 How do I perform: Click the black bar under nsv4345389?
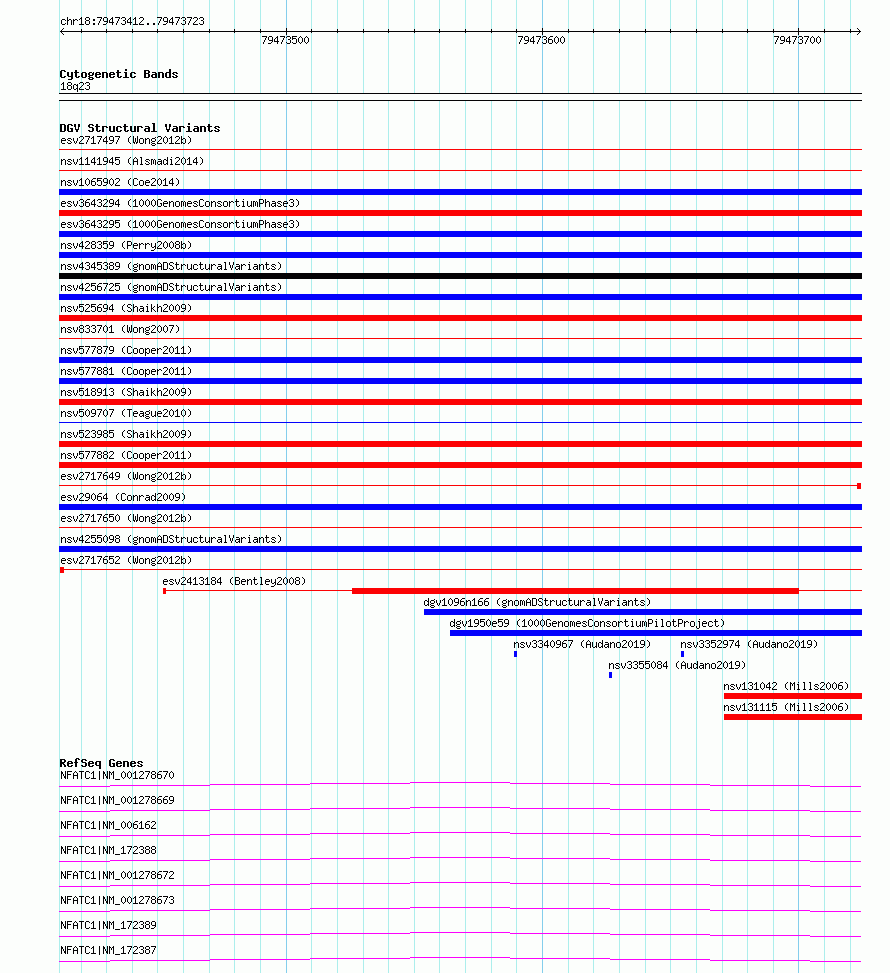(x=461, y=276)
